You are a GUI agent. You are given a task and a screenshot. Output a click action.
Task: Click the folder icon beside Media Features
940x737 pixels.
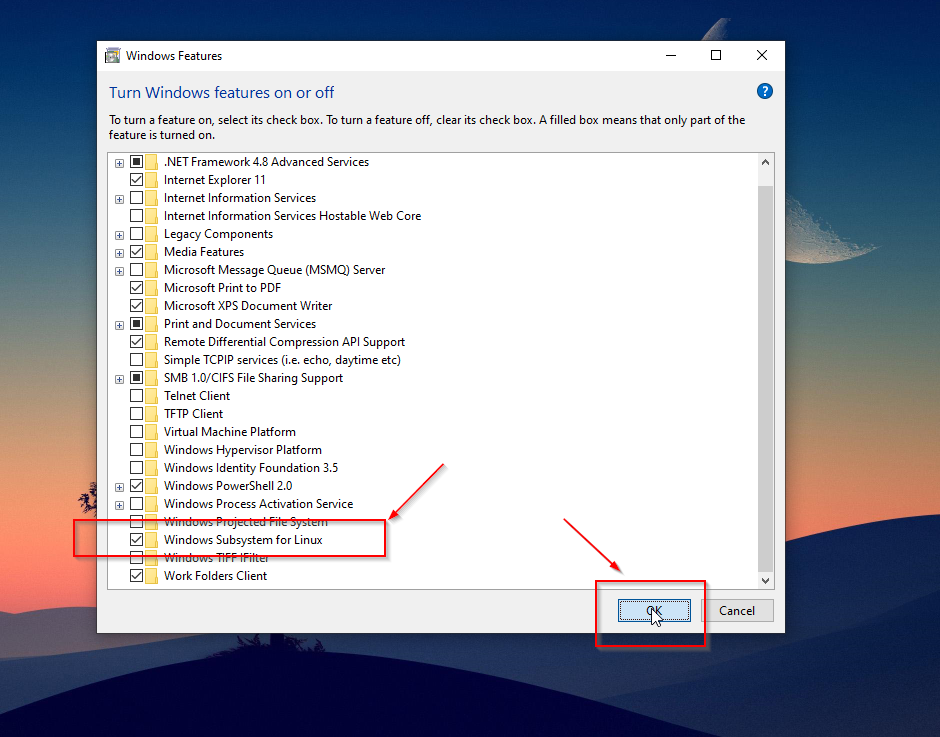[x=152, y=252]
